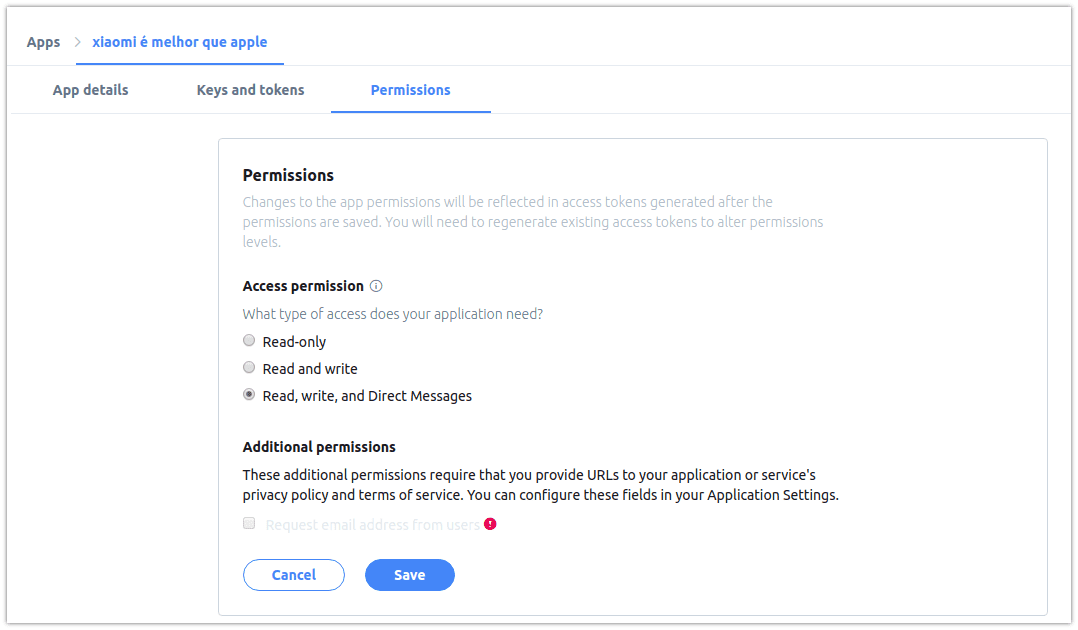This screenshot has height=630, width=1078.
Task: Go back to Apps via breadcrumb
Action: [x=44, y=42]
